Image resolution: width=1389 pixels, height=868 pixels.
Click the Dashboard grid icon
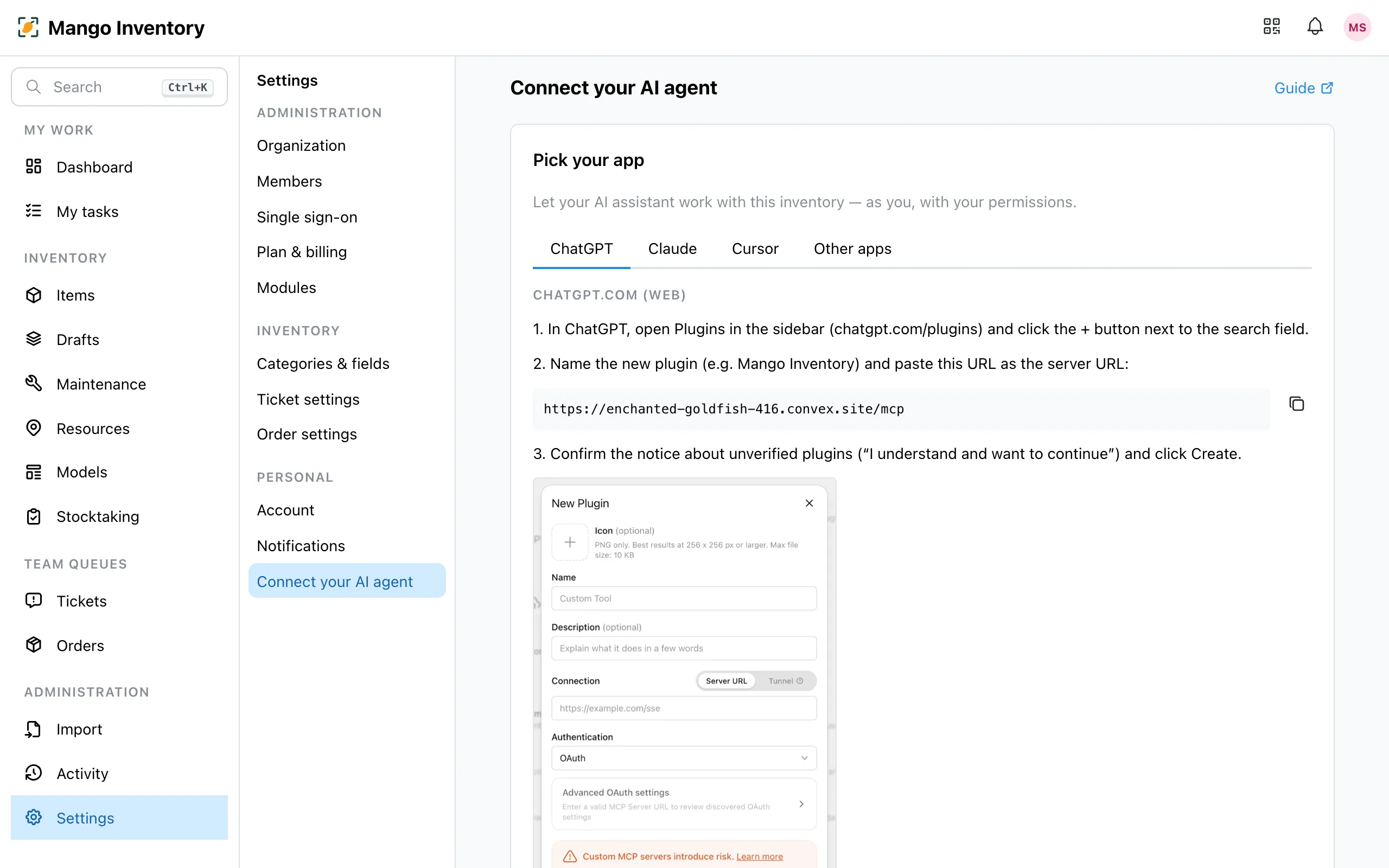pyautogui.click(x=34, y=167)
